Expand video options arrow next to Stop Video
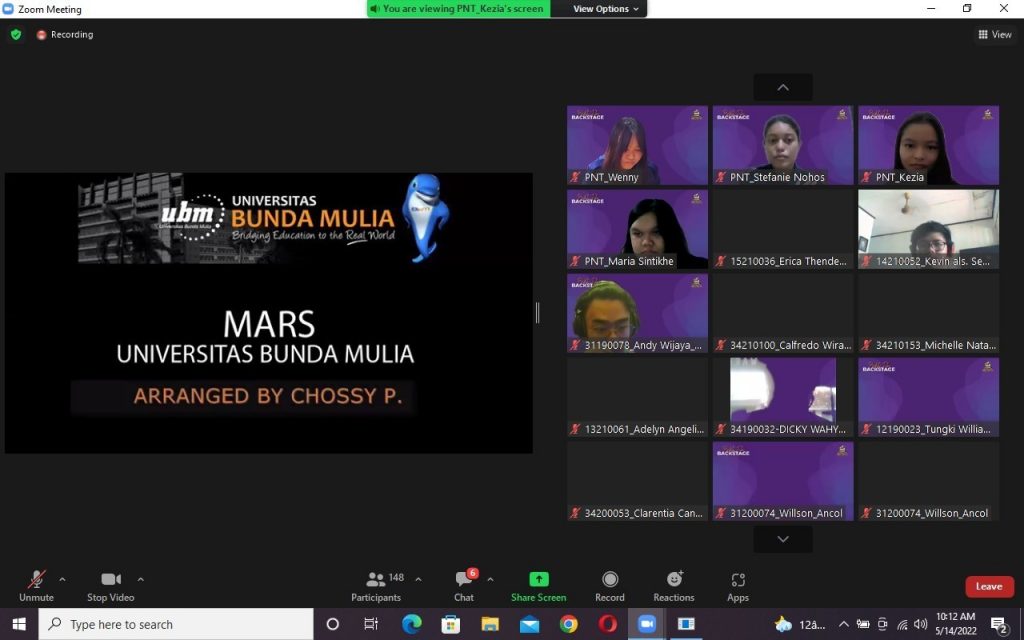The width and height of the screenshot is (1024, 640). point(140,579)
